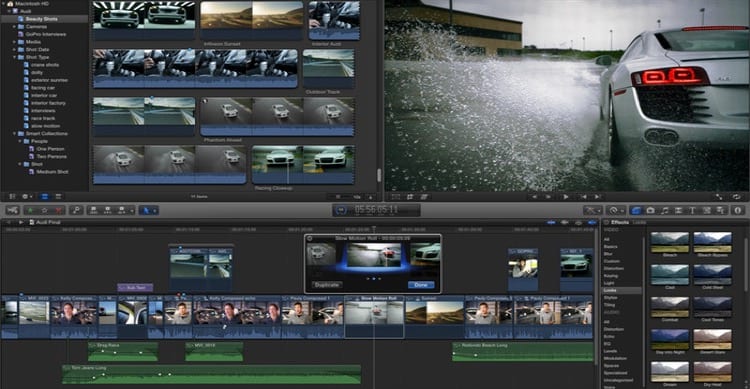Viewport: 750px width, 389px height.
Task: Toggle loop playback in the viewer
Action: point(737,197)
